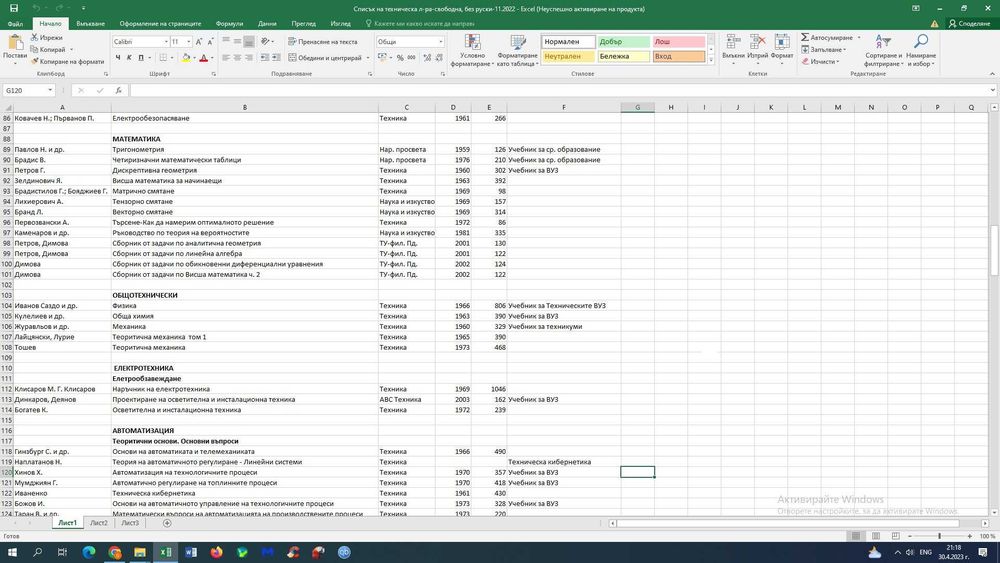
Task: Click the Save icon in the quick access toolbar
Action: point(13,8)
